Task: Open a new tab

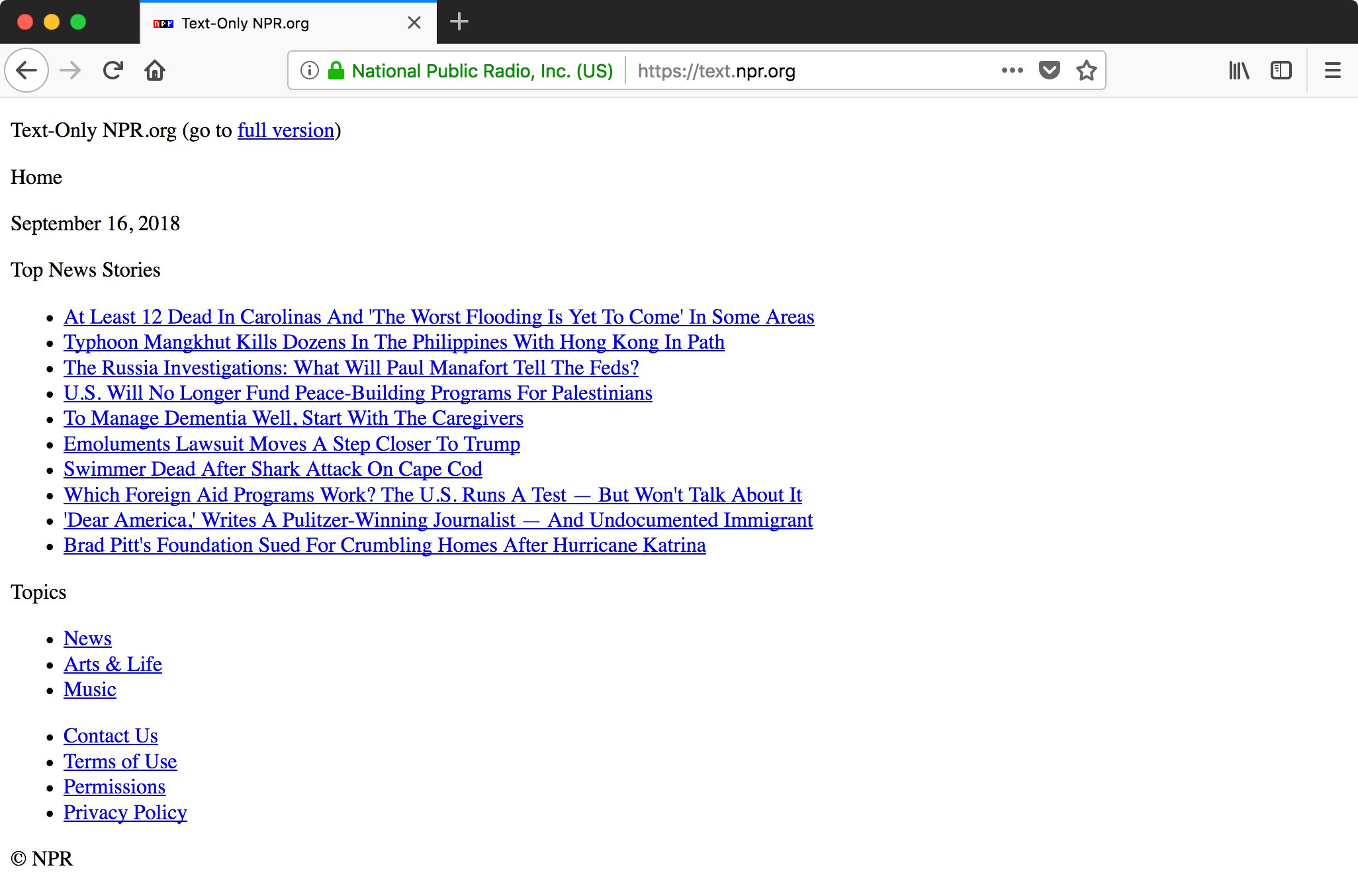Action: coord(459,22)
